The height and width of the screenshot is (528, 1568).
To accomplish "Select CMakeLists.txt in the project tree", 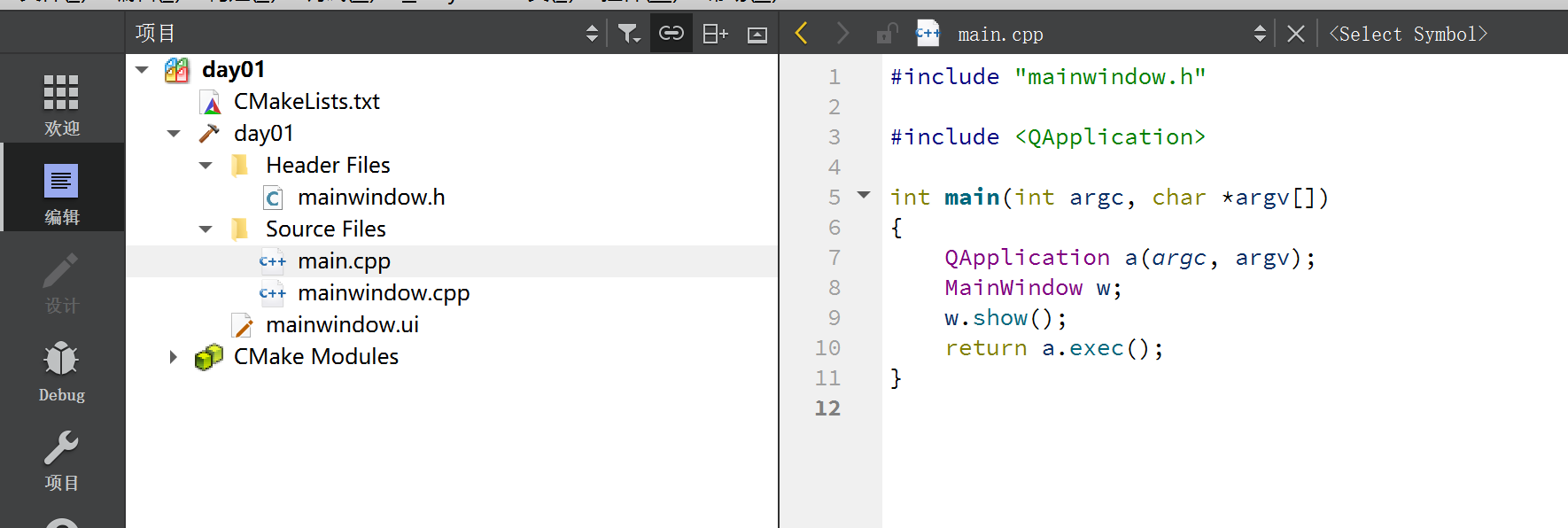I will coord(307,102).
